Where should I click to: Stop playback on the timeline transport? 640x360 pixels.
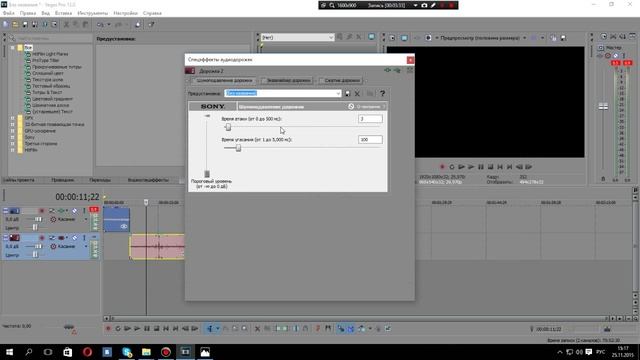(156, 329)
